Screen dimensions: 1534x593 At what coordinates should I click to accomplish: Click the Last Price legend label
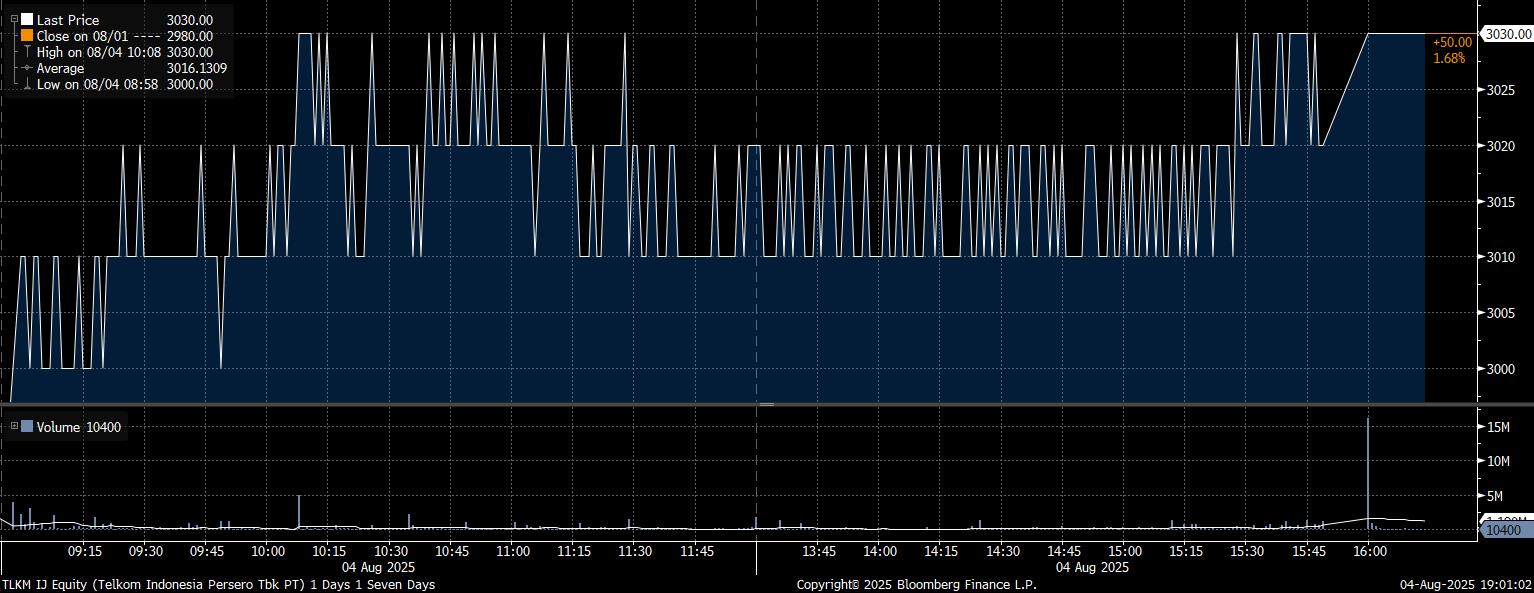pos(67,19)
